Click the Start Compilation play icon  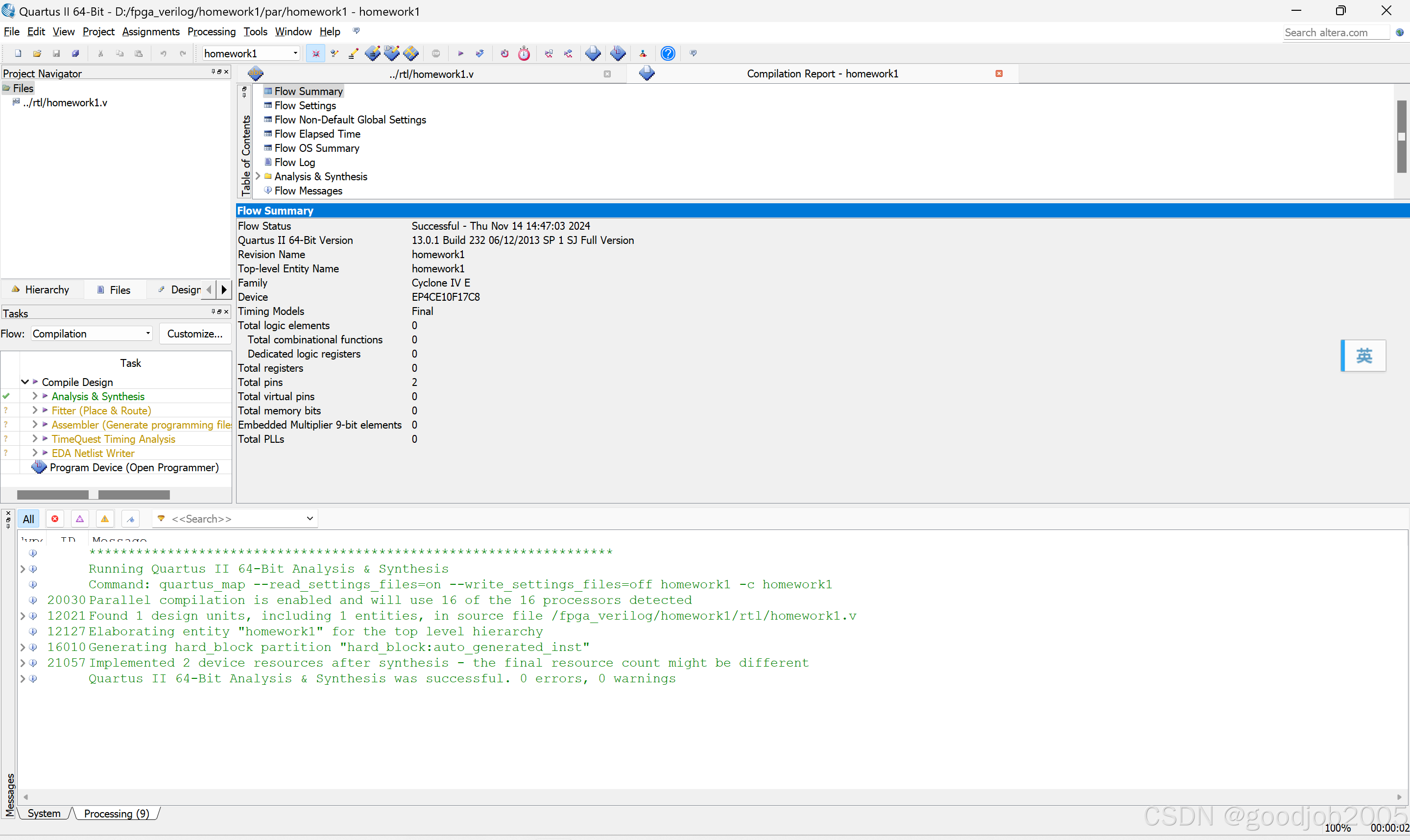pos(460,54)
